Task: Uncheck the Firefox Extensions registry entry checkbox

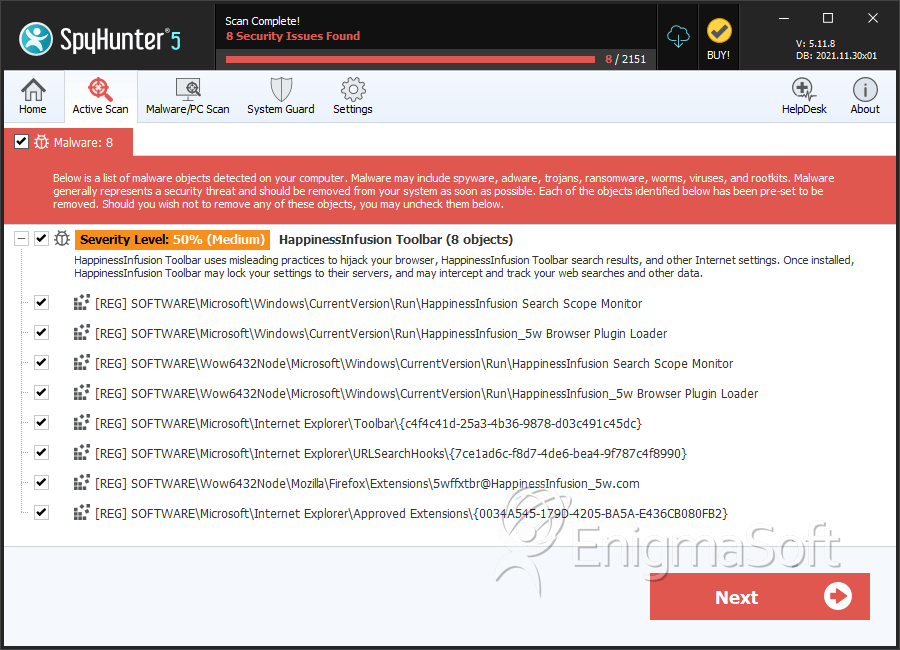Action: pyautogui.click(x=41, y=482)
